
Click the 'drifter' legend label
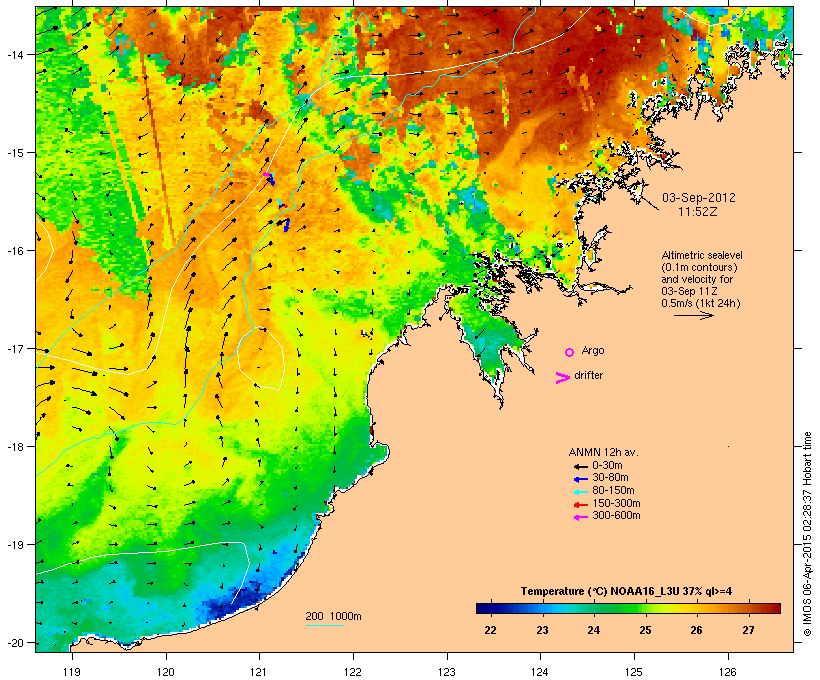pyautogui.click(x=588, y=375)
